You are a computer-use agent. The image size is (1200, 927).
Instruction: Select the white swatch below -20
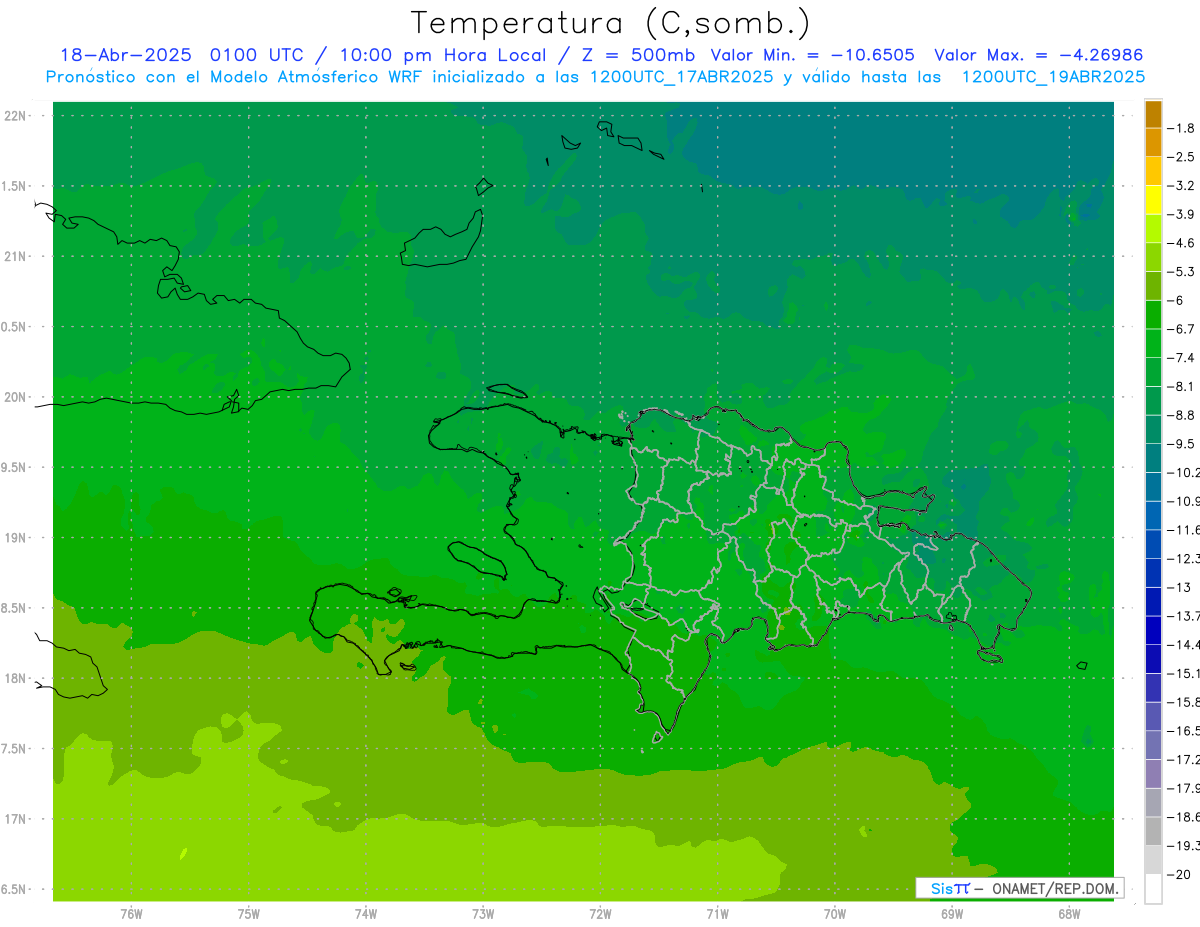[1153, 889]
